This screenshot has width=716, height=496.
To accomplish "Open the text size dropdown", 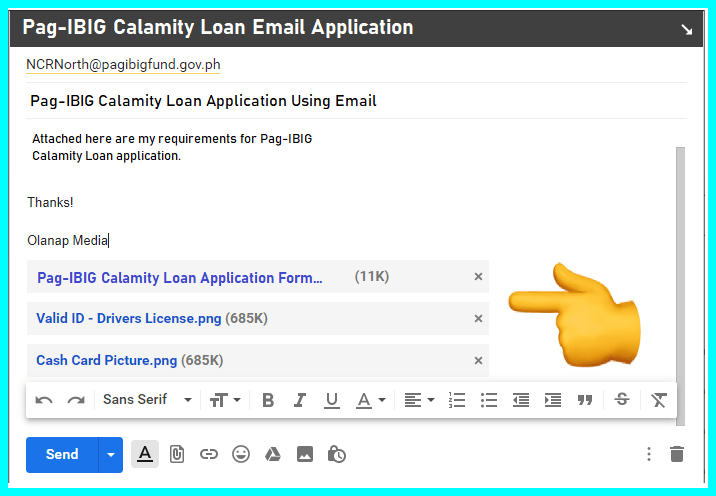I will point(225,401).
